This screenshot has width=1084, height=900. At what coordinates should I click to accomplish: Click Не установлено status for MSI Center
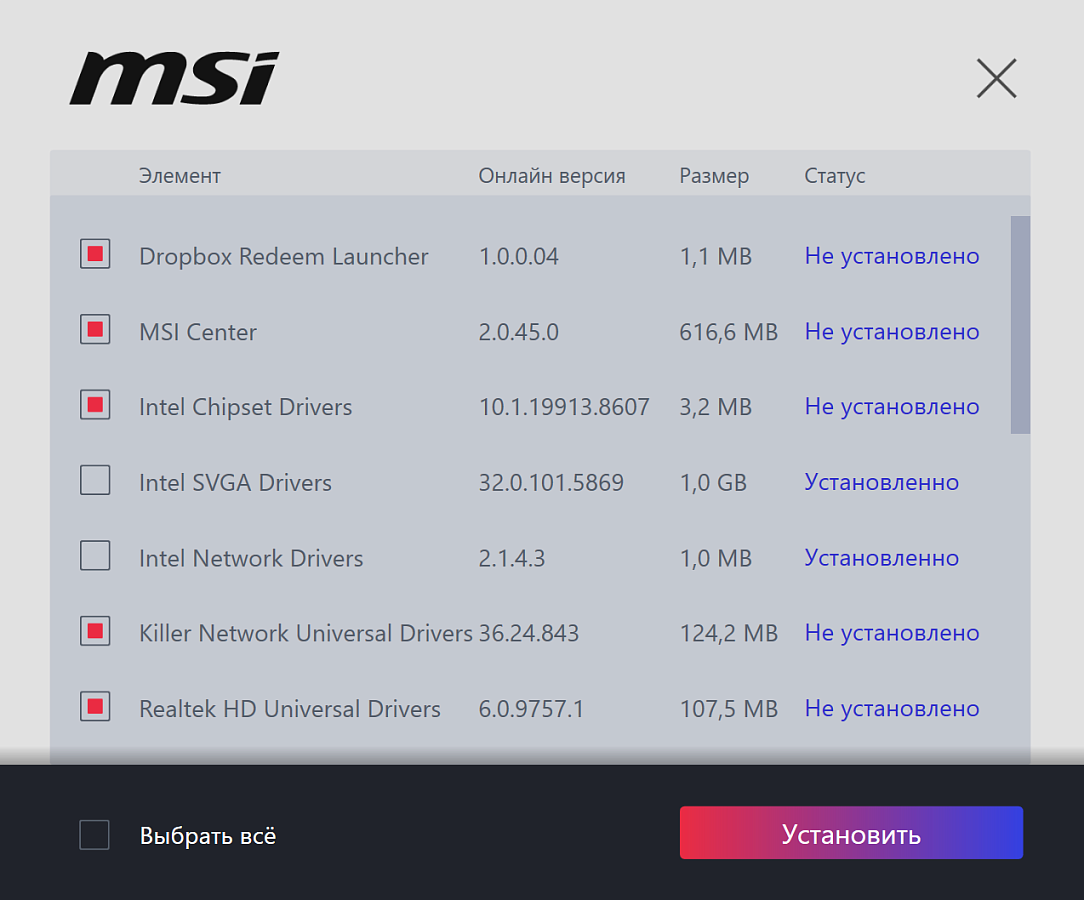(892, 332)
